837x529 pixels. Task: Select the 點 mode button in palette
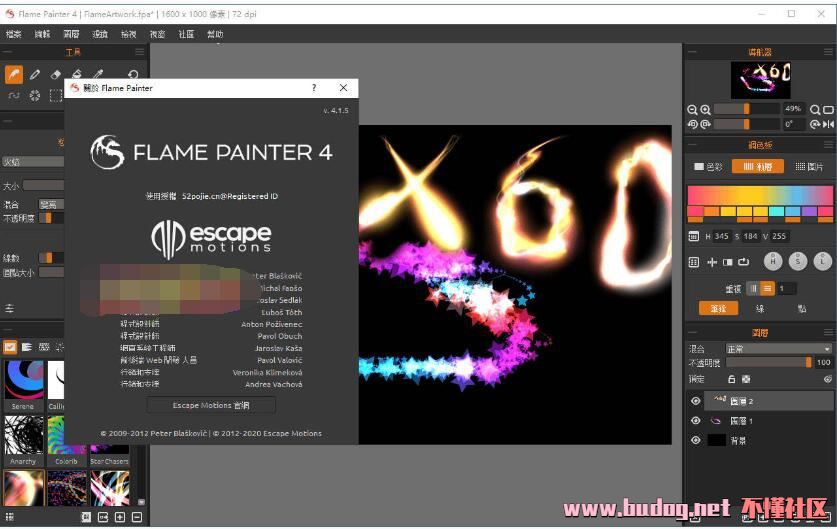coord(801,308)
